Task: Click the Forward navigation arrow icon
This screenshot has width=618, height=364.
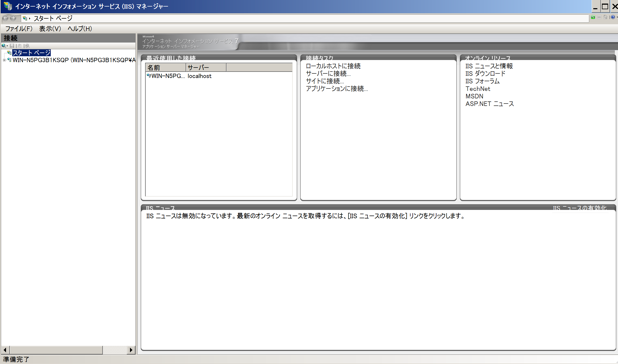Action: 14,18
